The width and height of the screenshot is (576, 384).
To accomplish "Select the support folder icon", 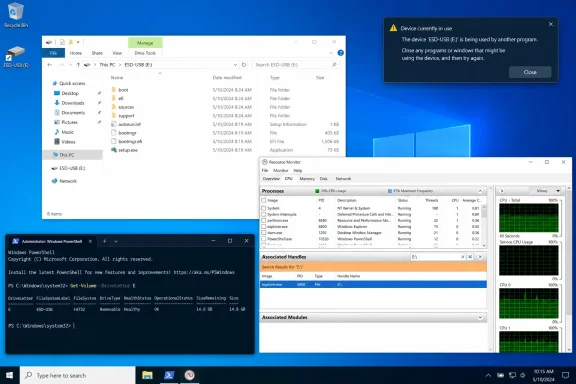I will pos(114,115).
